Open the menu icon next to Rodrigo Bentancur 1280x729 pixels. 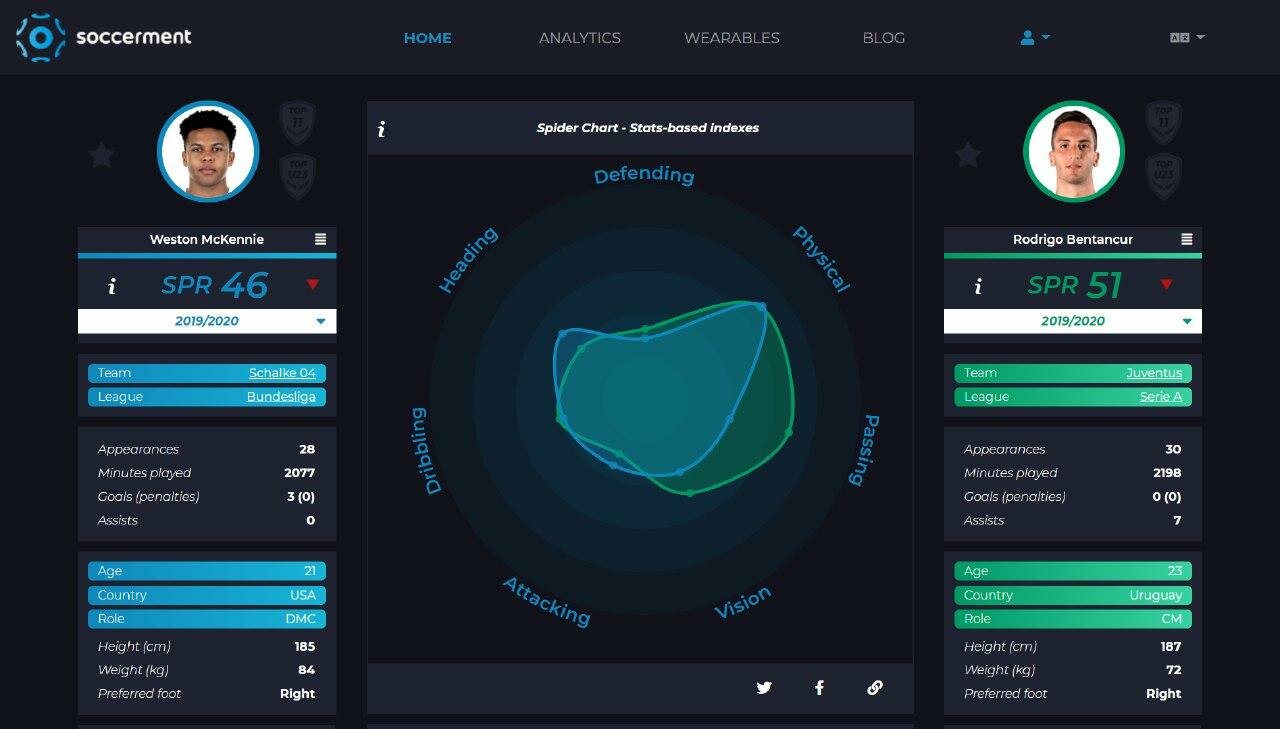tap(1186, 239)
